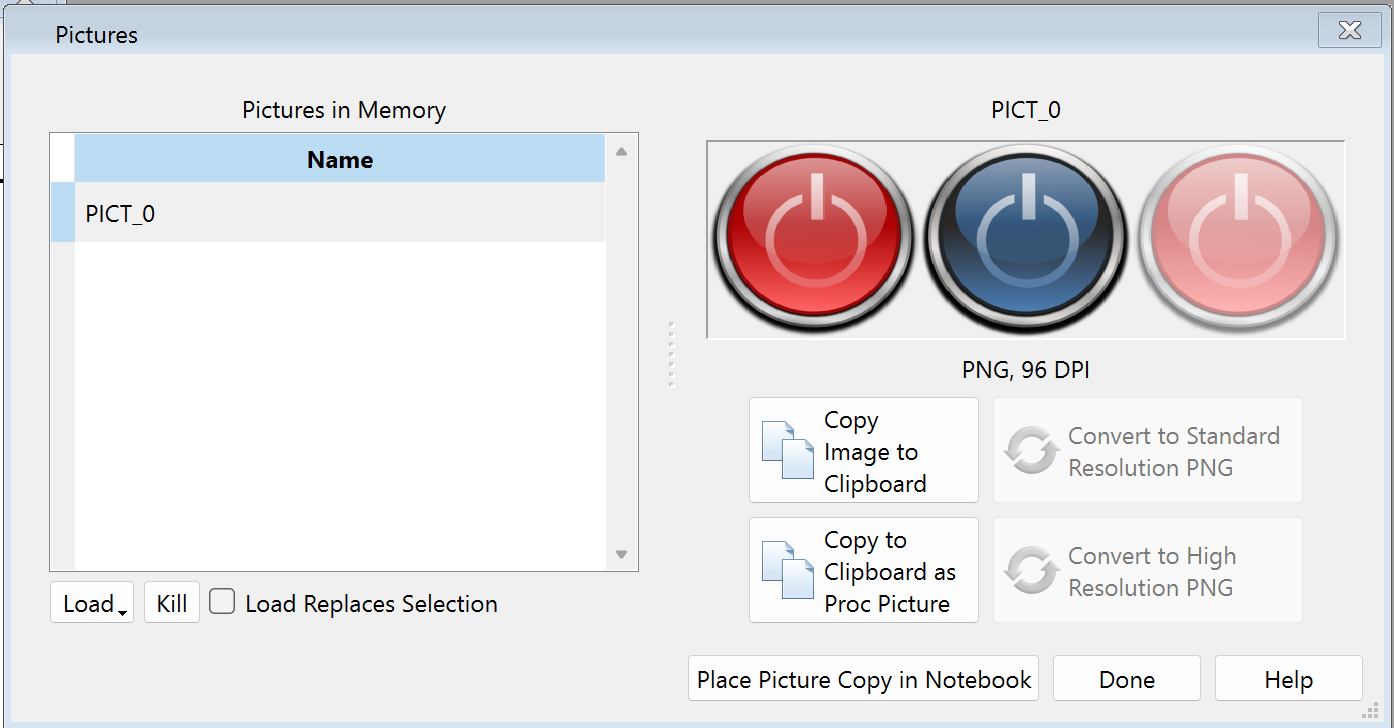Open Help for the Pictures dialog
The width and height of the screenshot is (1394, 728).
point(1288,680)
